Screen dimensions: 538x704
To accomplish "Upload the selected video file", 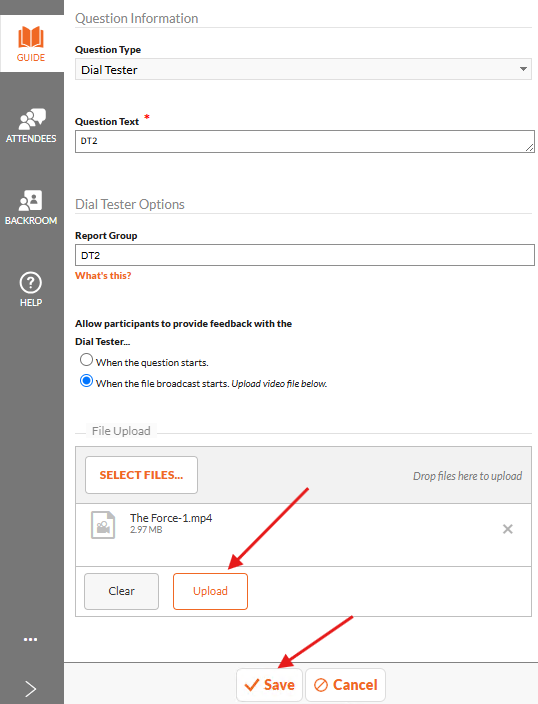I will tap(210, 591).
